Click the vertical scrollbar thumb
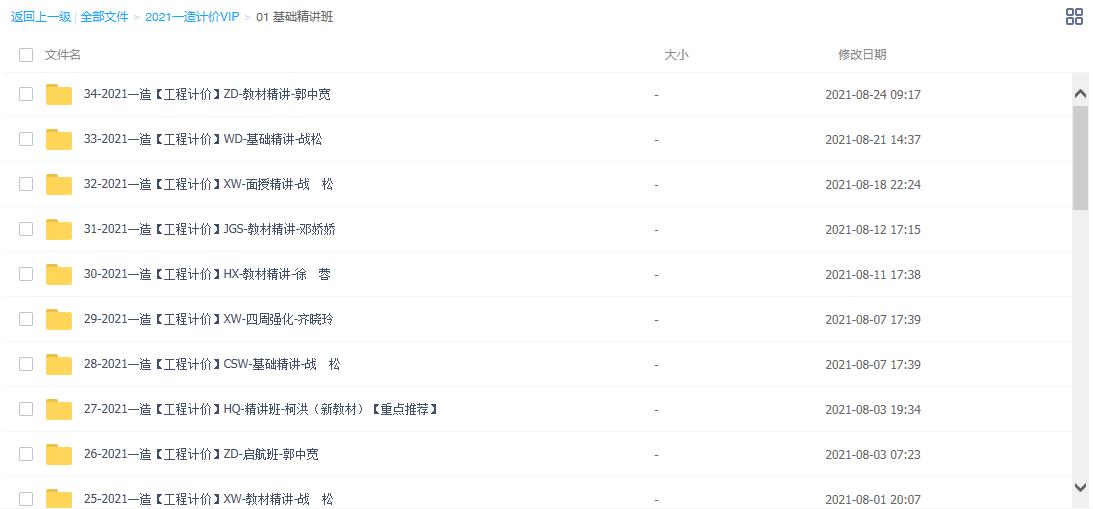The width and height of the screenshot is (1093, 509). [x=1080, y=157]
